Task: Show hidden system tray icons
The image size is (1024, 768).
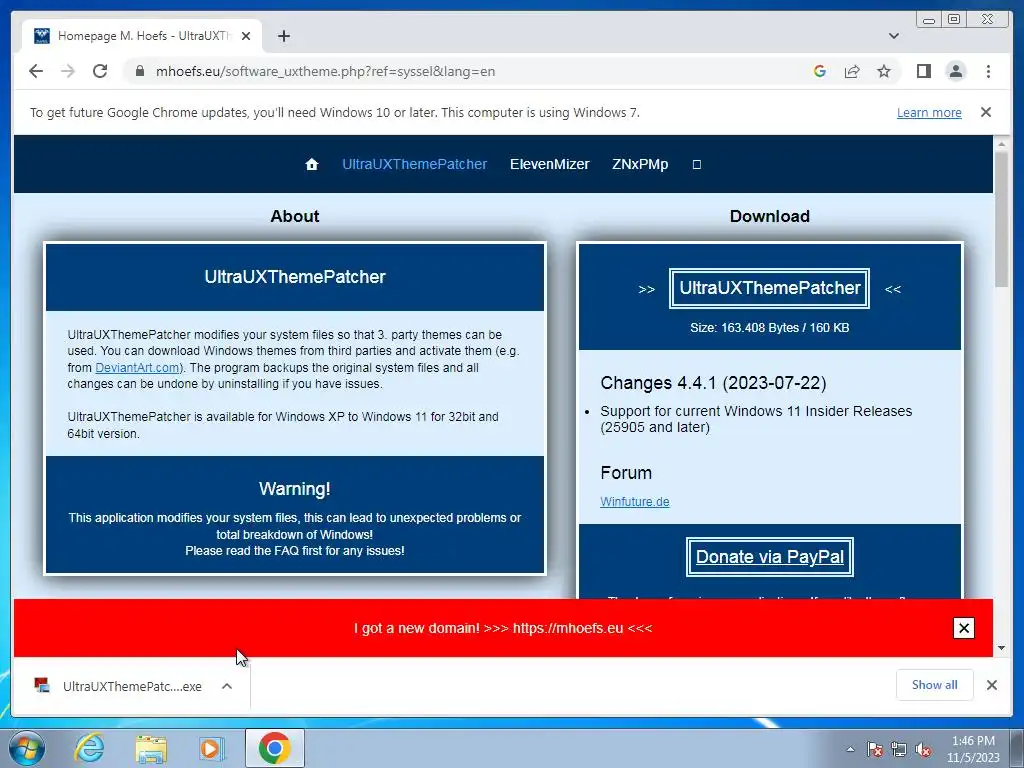Action: click(850, 749)
